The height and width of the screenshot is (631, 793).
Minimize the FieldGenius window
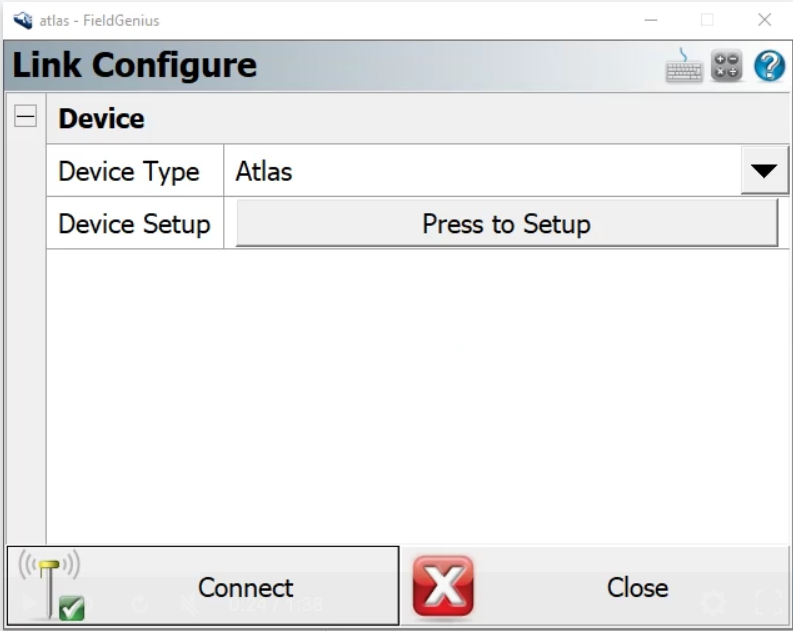coord(651,20)
